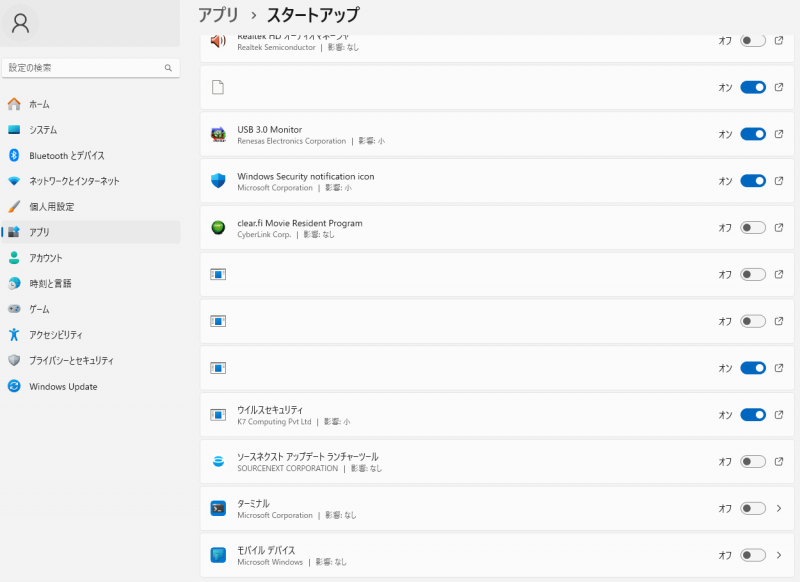The height and width of the screenshot is (582, 800).
Task: Expand the ターミナル entry chevron
Action: pos(779,508)
